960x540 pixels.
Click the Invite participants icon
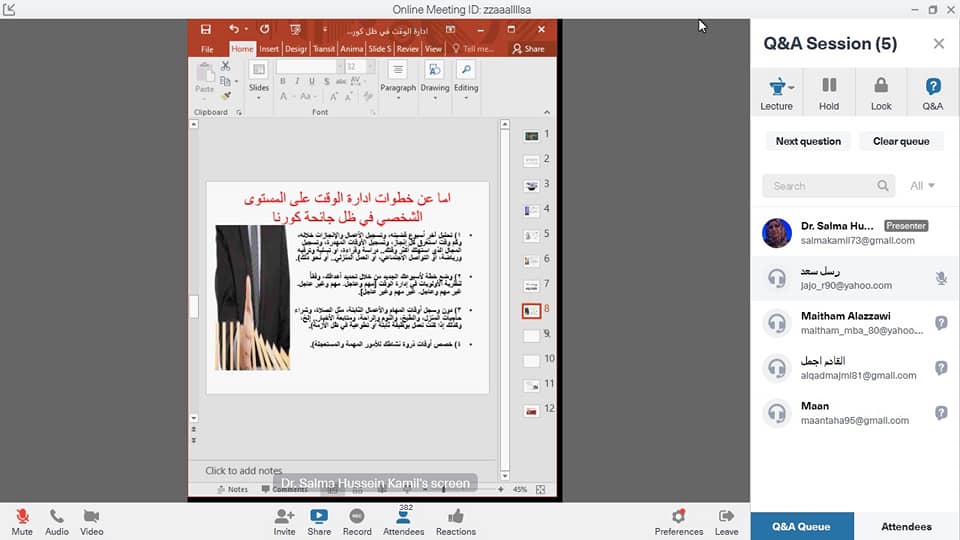[x=284, y=521]
